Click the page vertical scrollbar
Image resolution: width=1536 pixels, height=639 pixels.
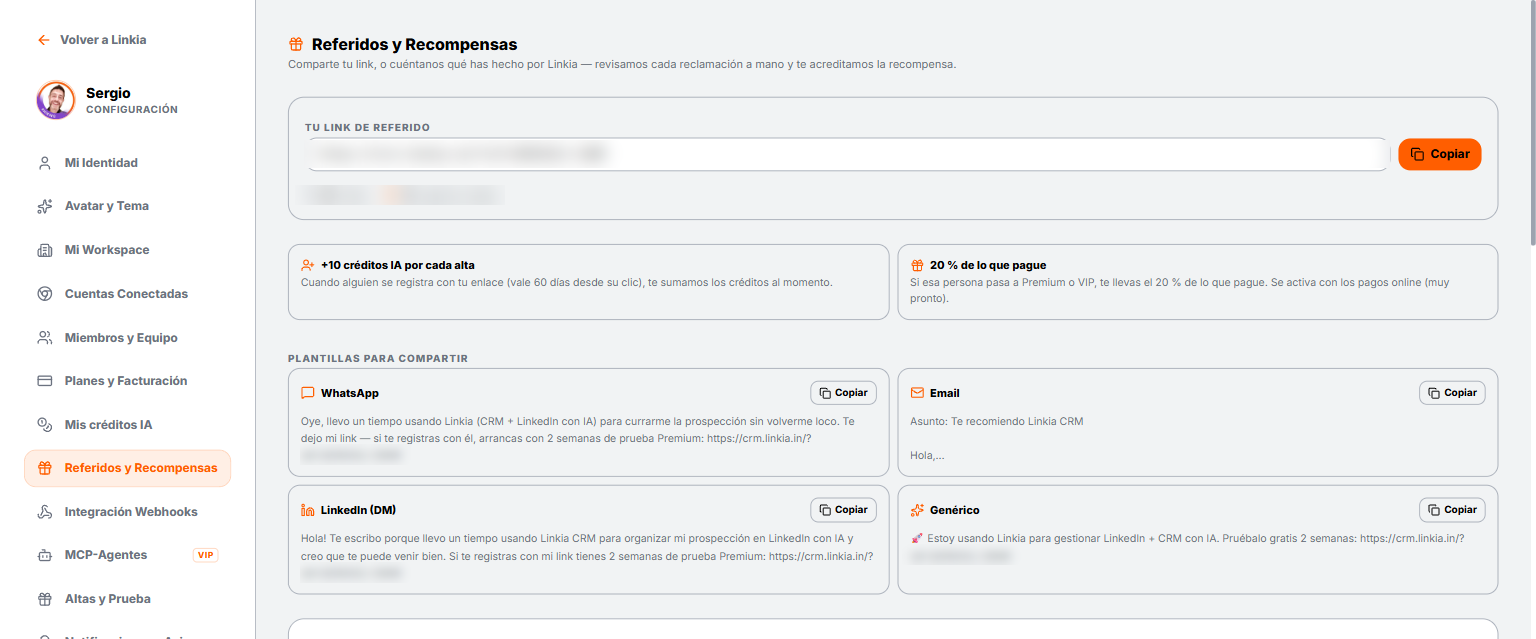[x=1532, y=125]
